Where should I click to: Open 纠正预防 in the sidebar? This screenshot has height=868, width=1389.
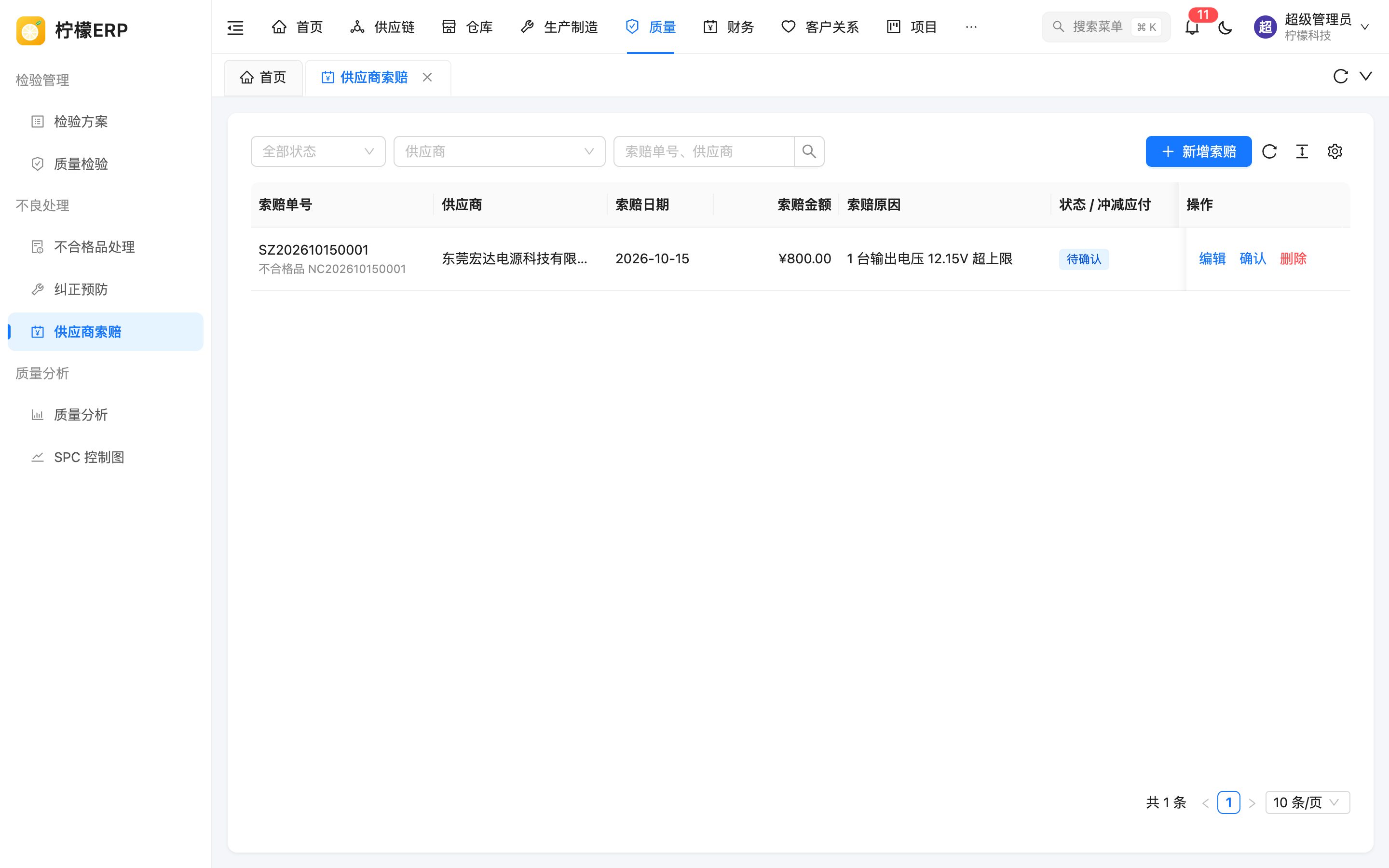pos(106,289)
